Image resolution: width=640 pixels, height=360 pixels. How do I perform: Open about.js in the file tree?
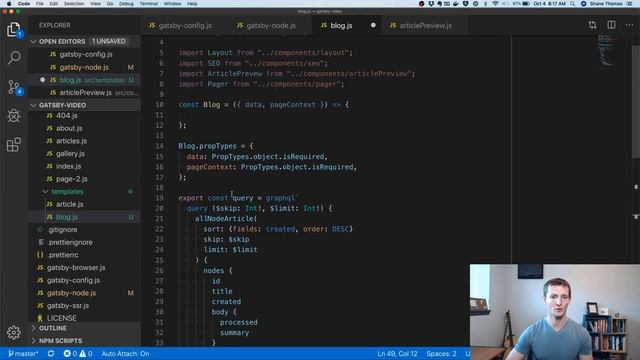coord(84,128)
